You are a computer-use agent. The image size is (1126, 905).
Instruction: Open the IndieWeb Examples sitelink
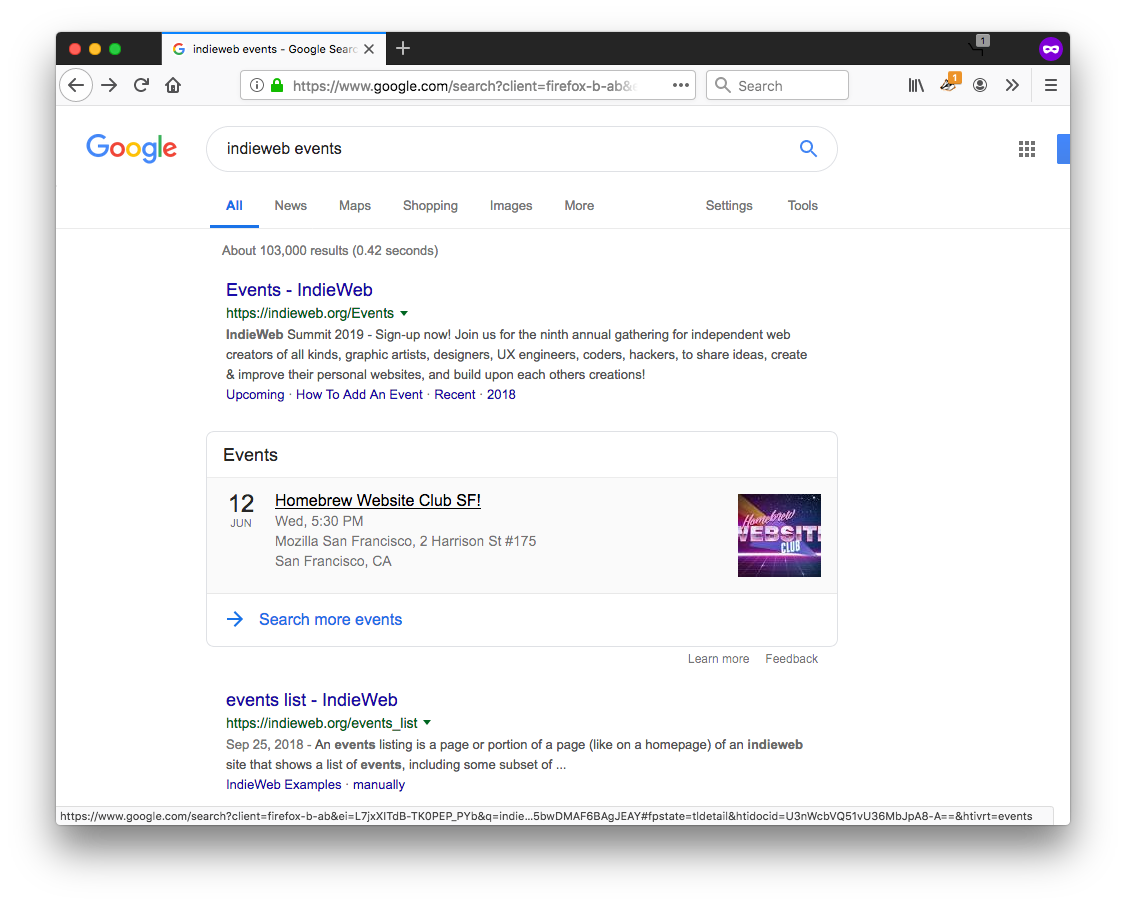click(284, 784)
